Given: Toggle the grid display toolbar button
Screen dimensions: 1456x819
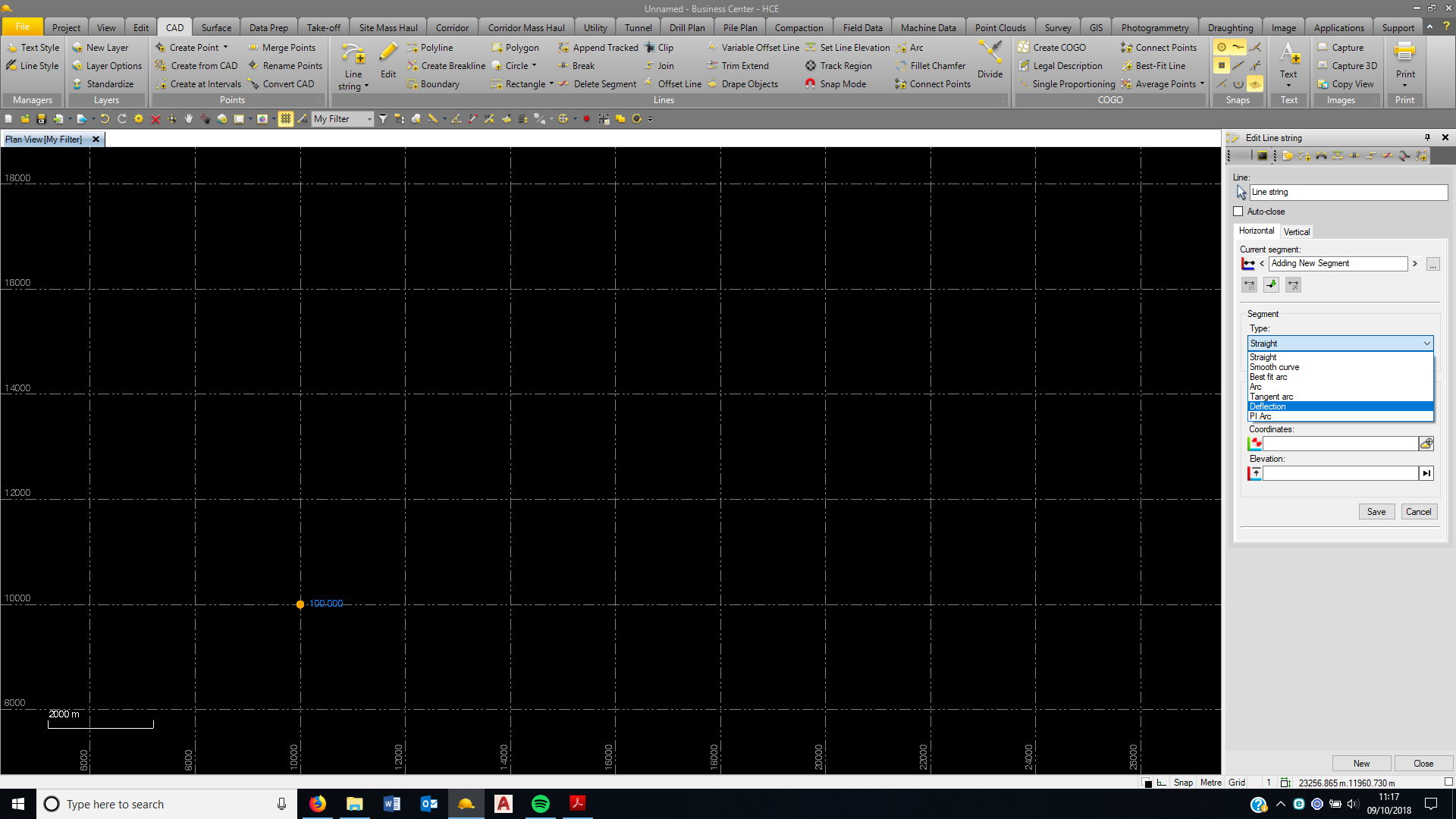Looking at the screenshot, I should (285, 119).
